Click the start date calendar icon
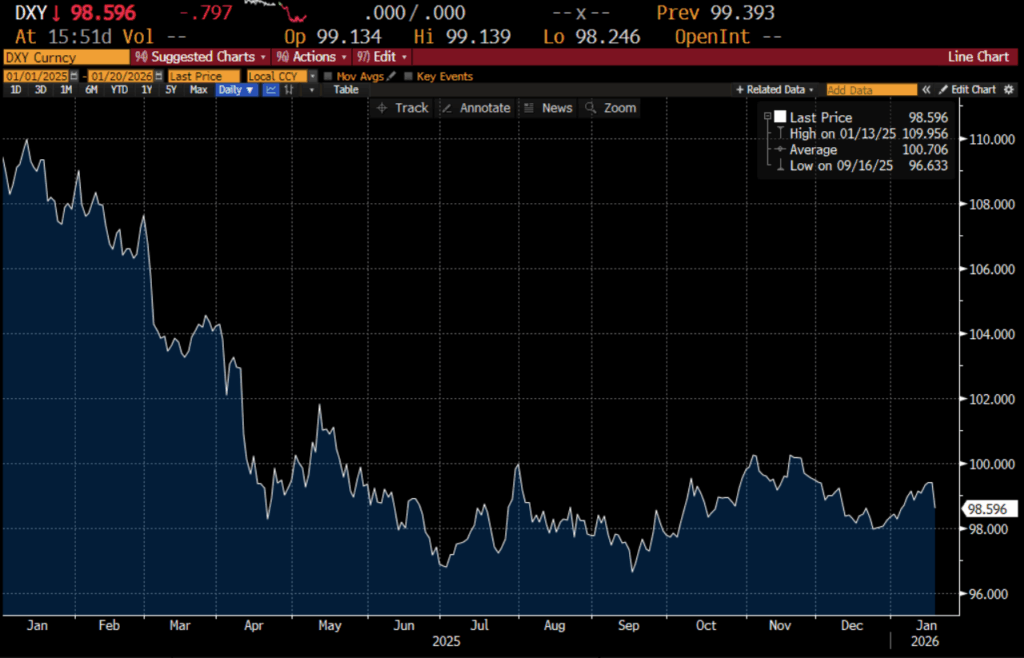Viewport: 1024px width, 658px height. (73, 76)
